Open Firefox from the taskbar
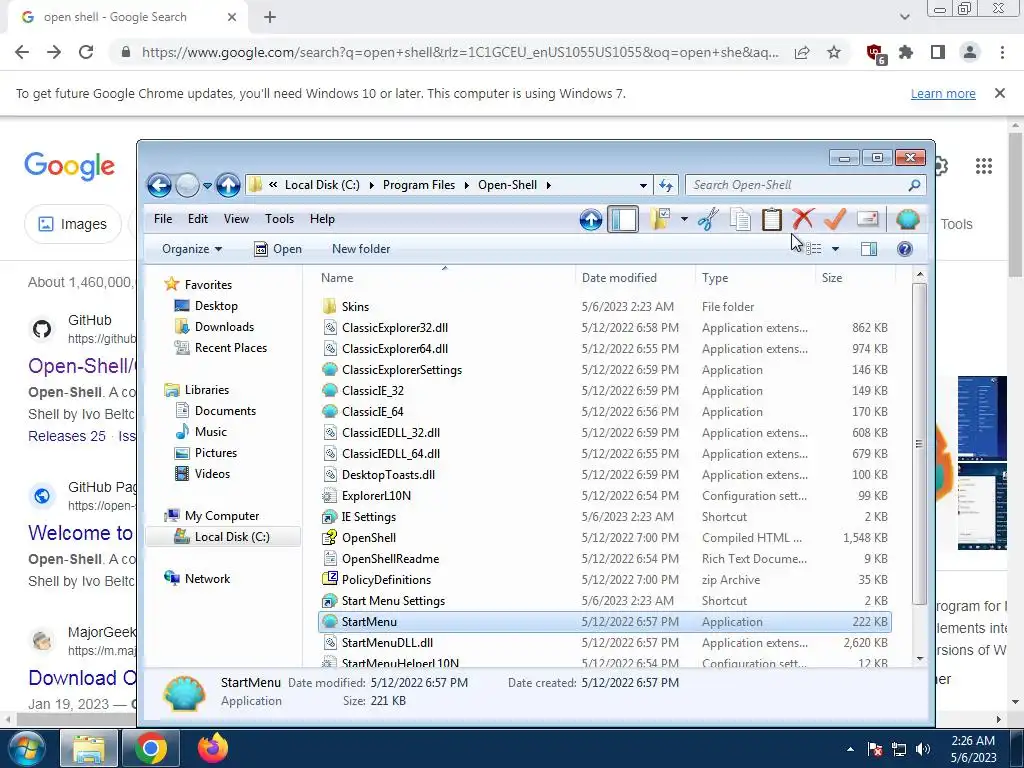1024x768 pixels. [x=212, y=748]
